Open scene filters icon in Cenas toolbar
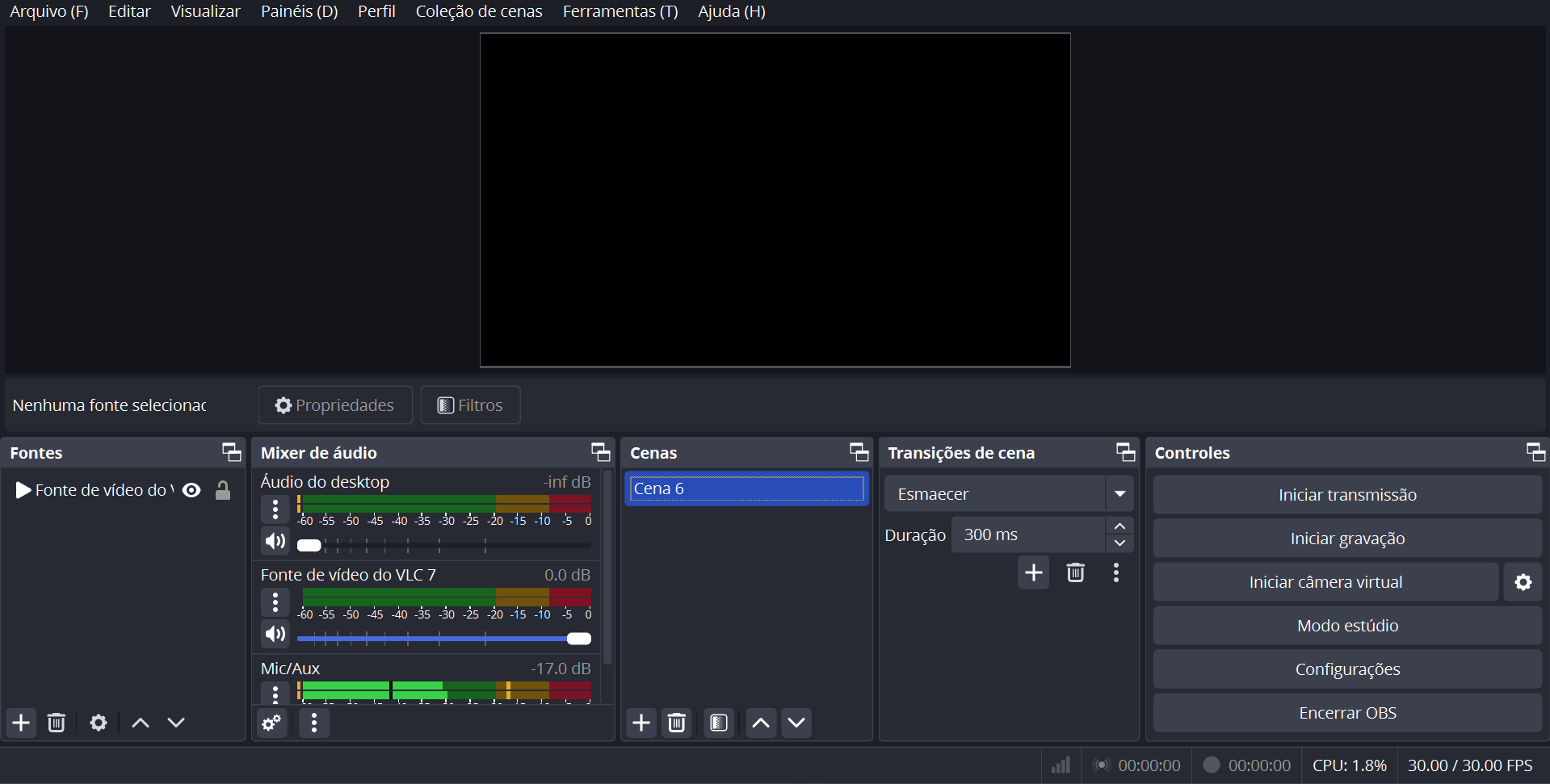The image size is (1550, 784). pyautogui.click(x=719, y=723)
